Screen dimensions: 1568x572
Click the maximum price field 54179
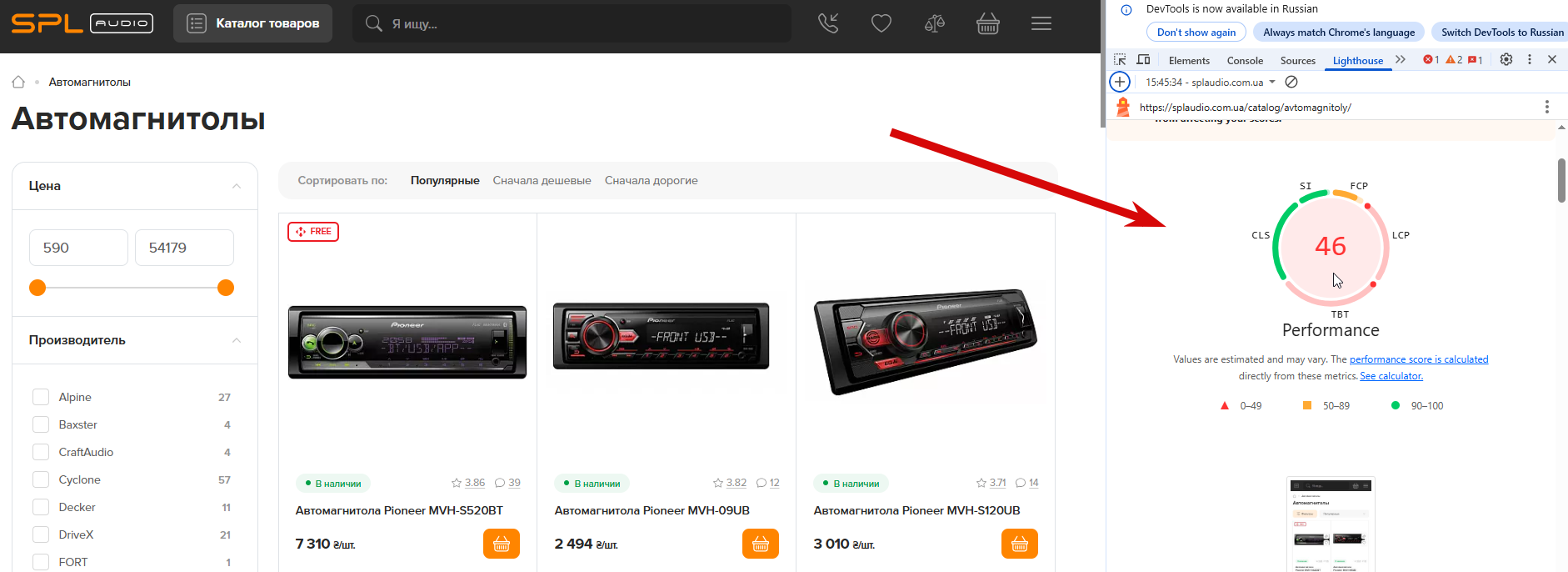pyautogui.click(x=184, y=248)
